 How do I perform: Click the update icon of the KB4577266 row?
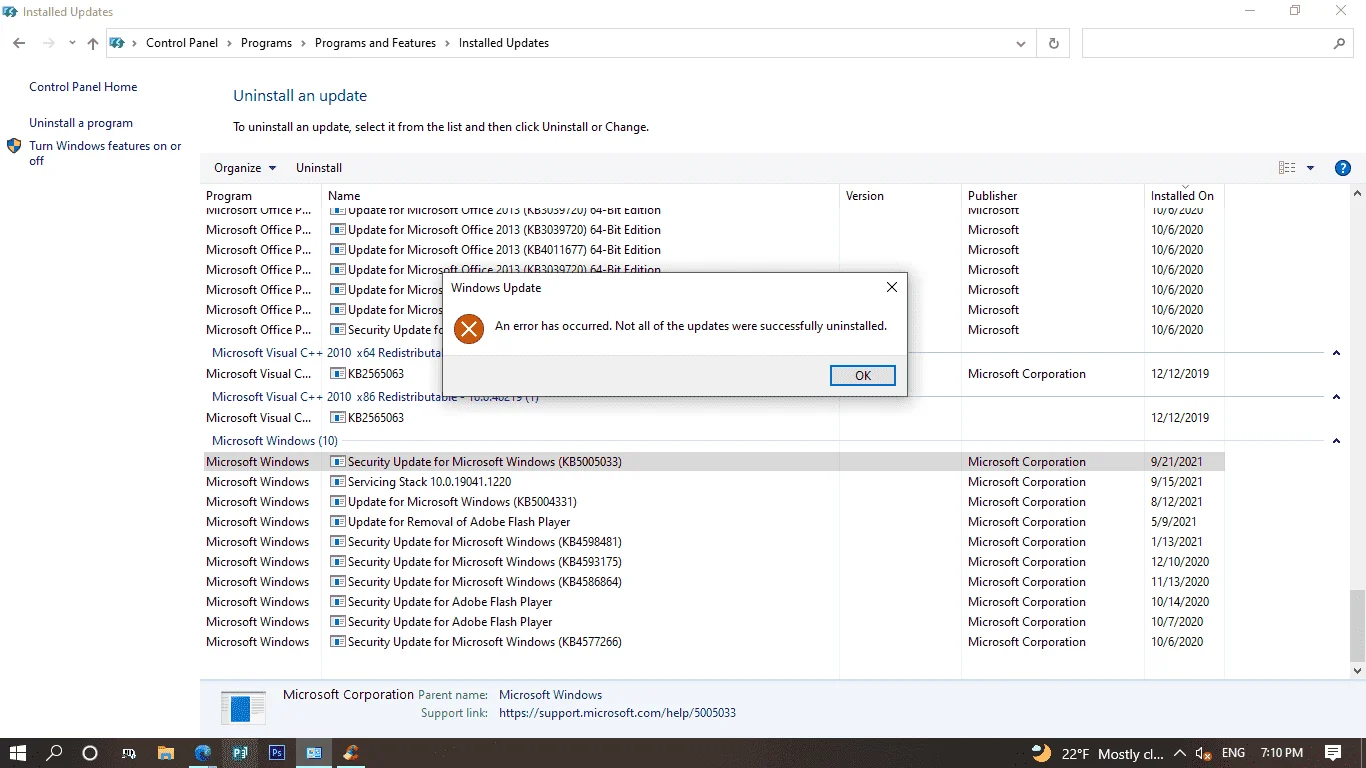(x=338, y=642)
